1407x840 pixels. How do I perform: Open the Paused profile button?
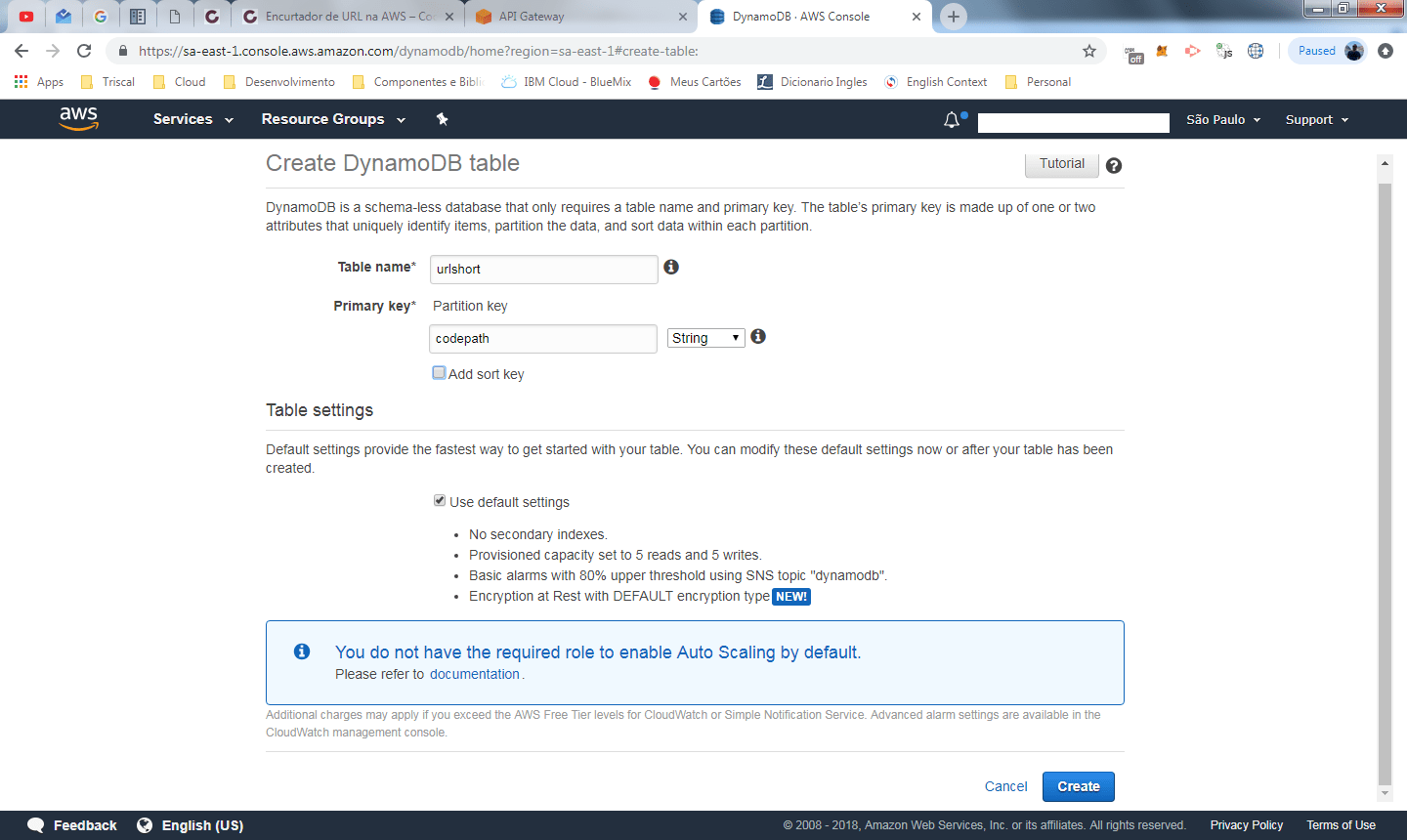1327,51
